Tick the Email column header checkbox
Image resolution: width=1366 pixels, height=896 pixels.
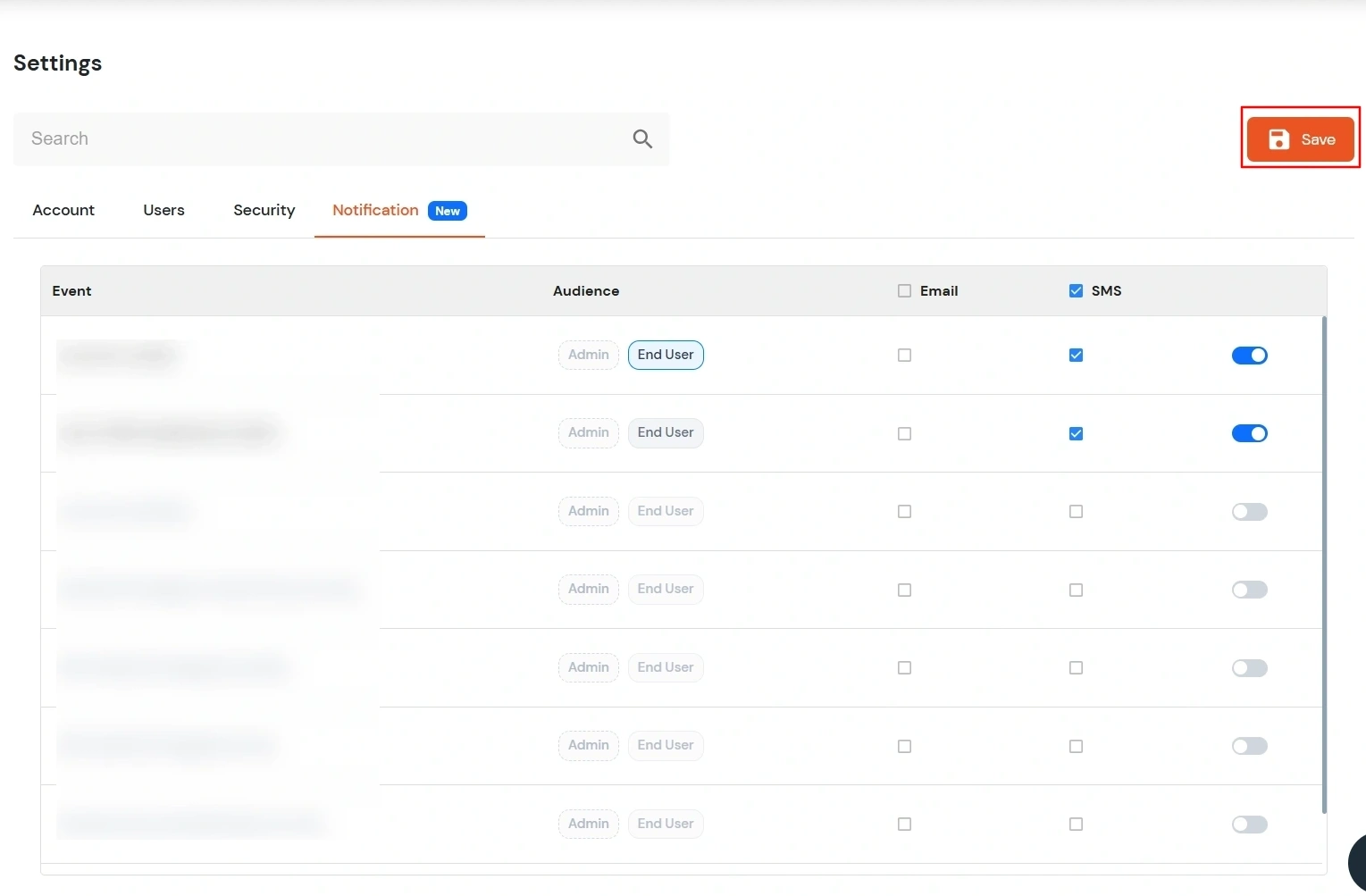(904, 291)
